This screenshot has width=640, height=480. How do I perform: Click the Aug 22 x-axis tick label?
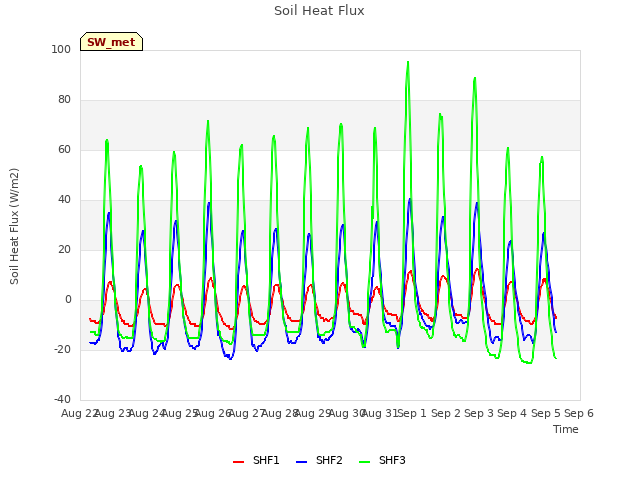[79, 413]
